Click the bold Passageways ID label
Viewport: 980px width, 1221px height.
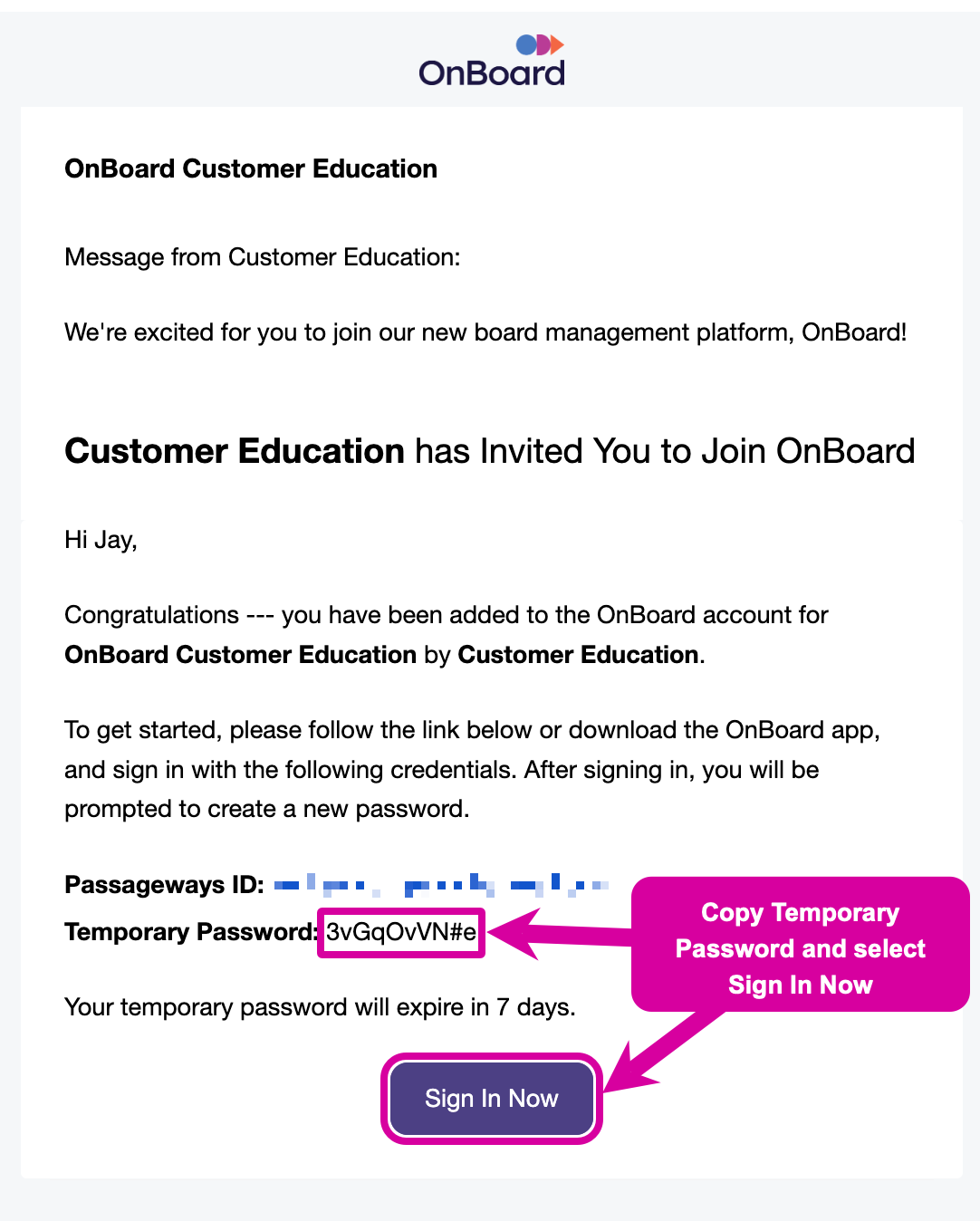pos(163,885)
